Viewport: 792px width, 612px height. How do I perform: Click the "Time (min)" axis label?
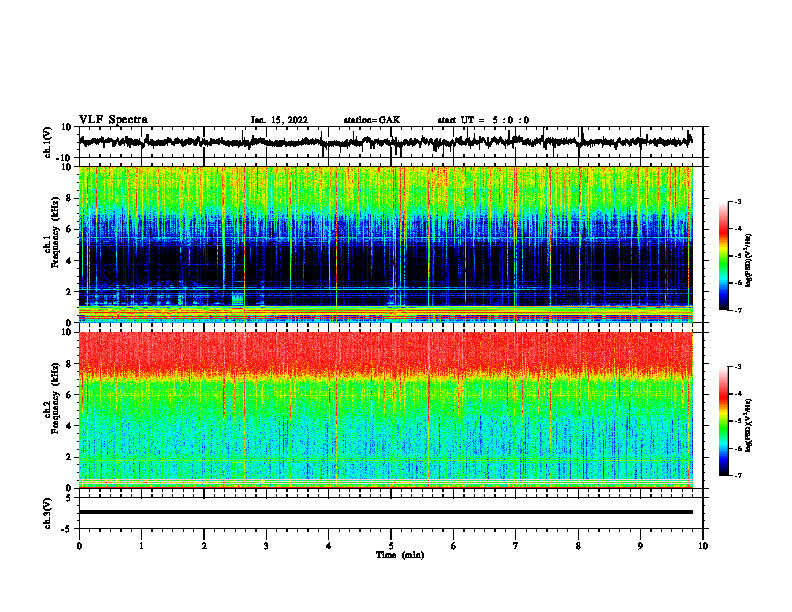click(400, 555)
